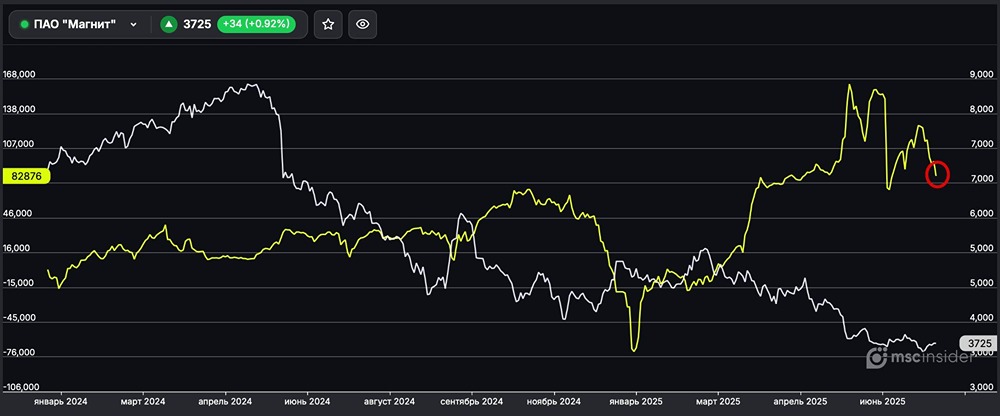Click the +34 (+0.92%) change badge
Image resolution: width=1000 pixels, height=416 pixels.
coord(256,25)
